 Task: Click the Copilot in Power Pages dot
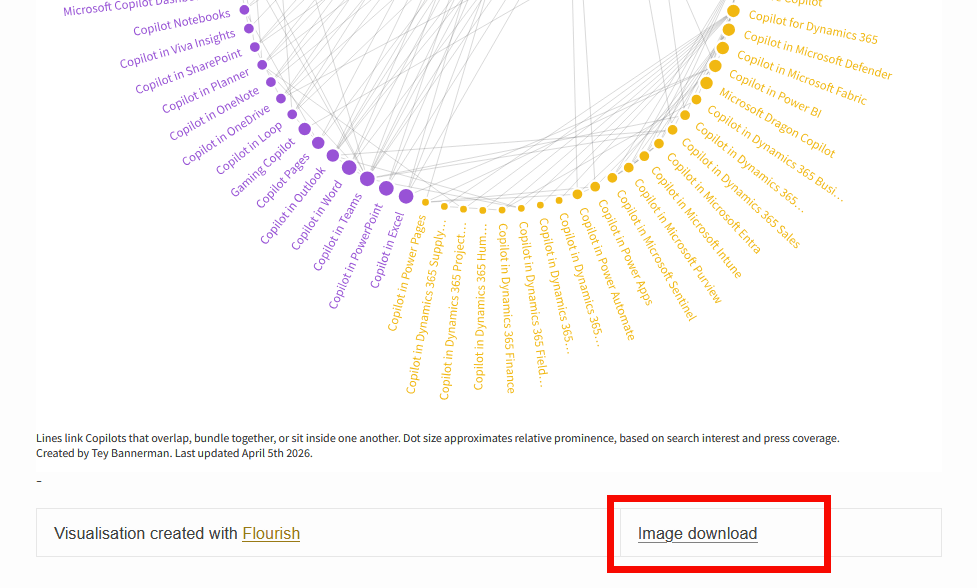pyautogui.click(x=426, y=202)
